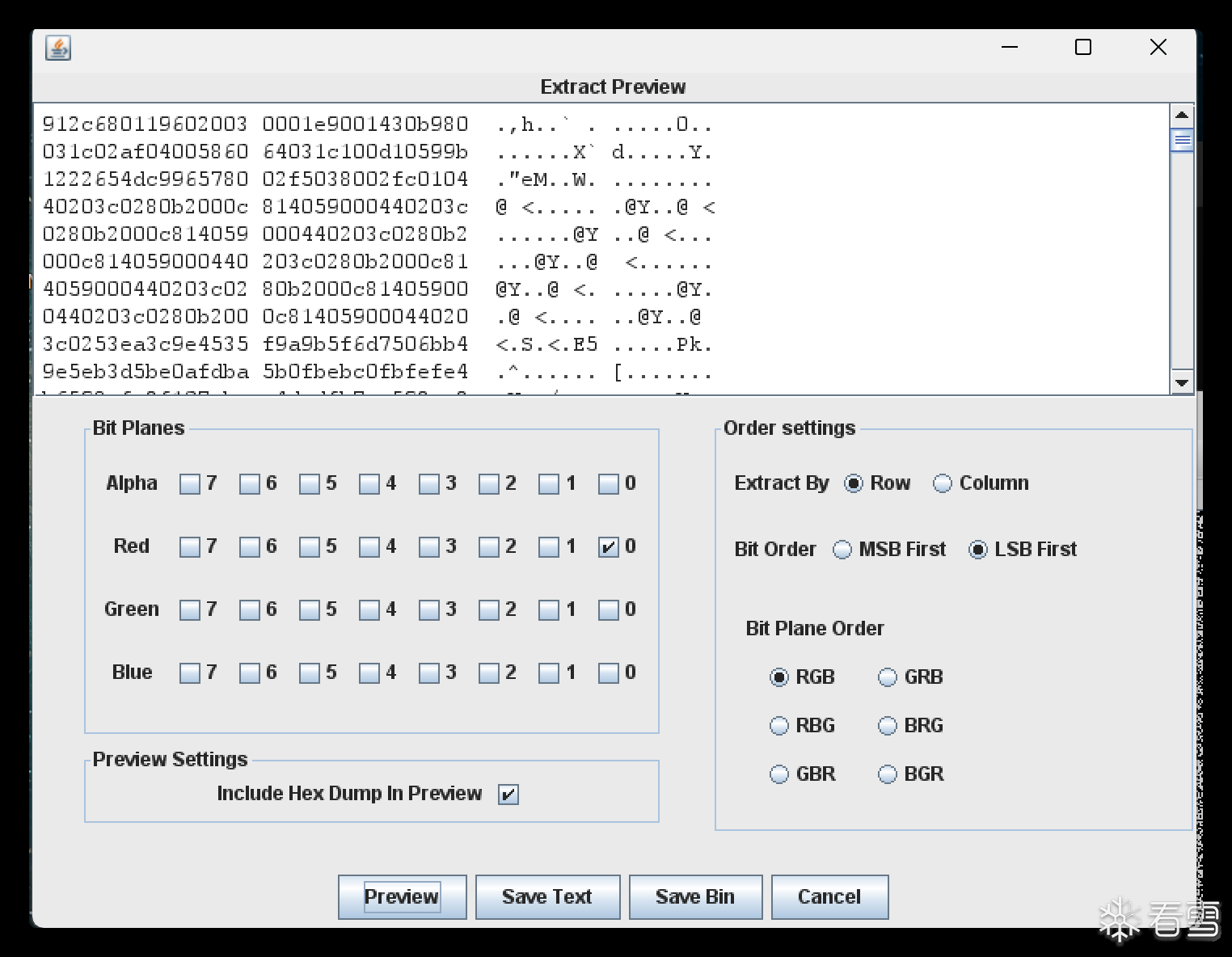Click the scrollbar down arrow in preview
This screenshot has width=1232, height=957.
click(1182, 383)
